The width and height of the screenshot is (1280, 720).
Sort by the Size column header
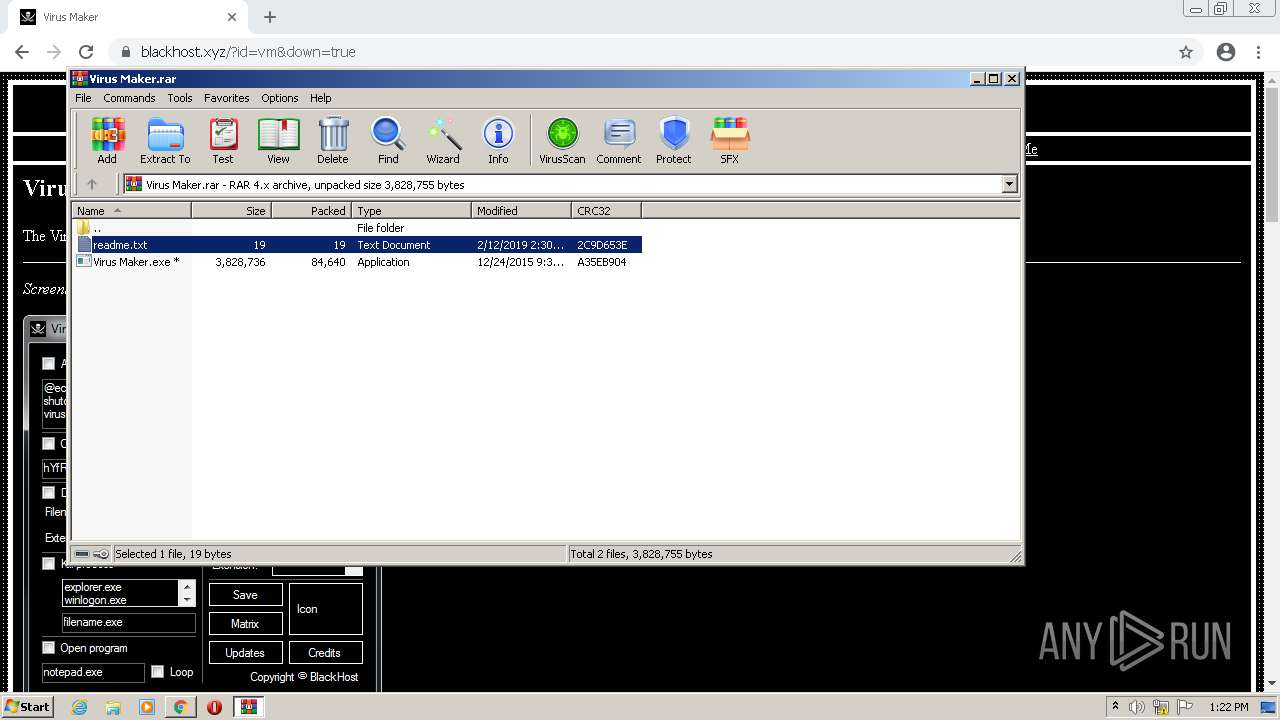pos(232,211)
